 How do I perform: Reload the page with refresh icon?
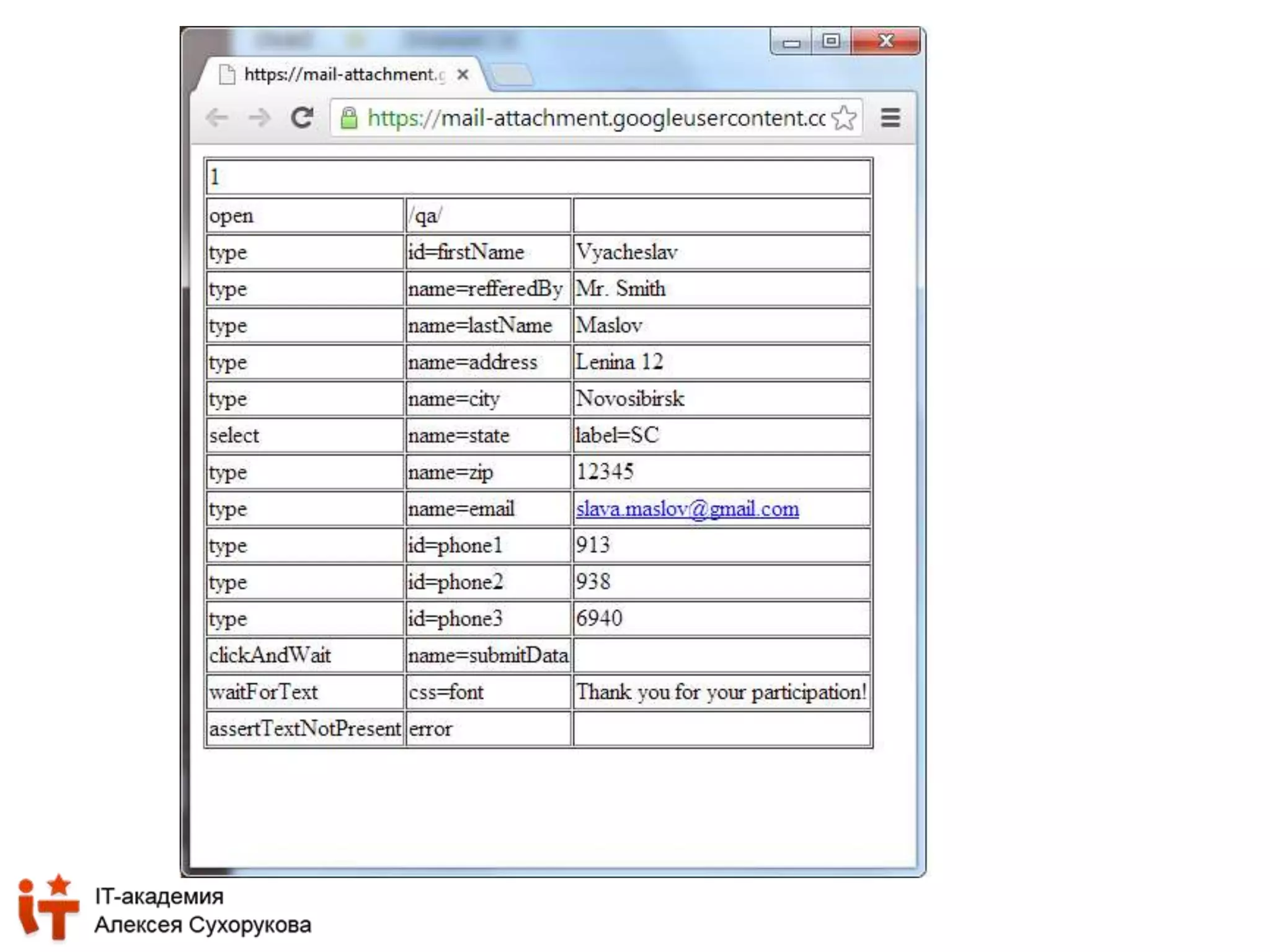pyautogui.click(x=302, y=118)
